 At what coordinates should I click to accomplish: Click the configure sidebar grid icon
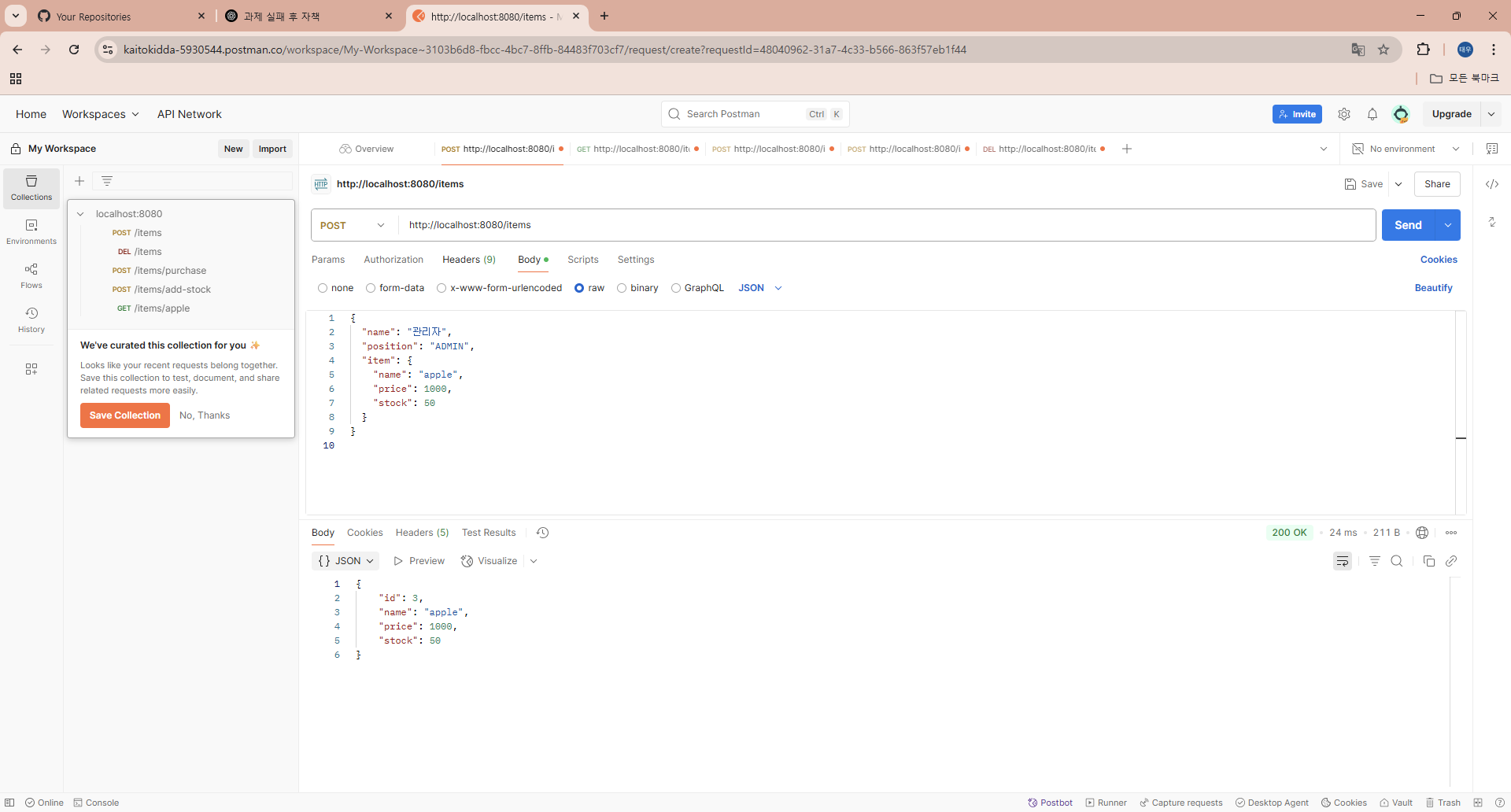pyautogui.click(x=31, y=369)
